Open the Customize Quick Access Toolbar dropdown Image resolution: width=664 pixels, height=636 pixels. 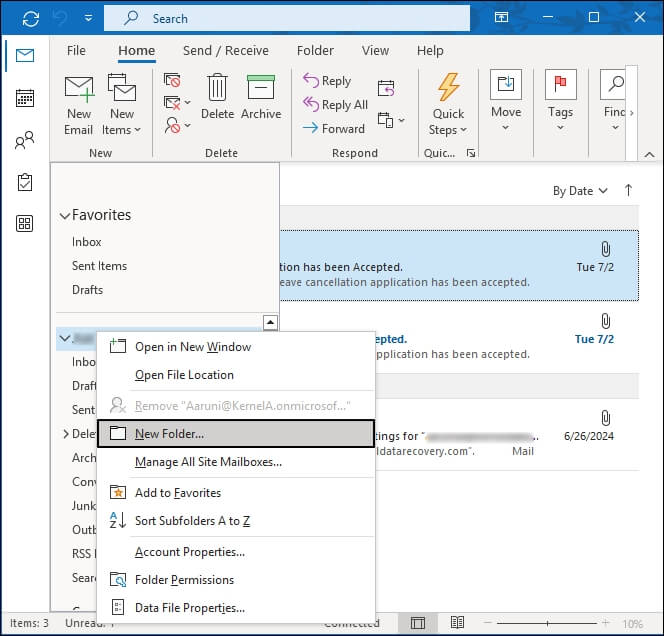tap(88, 18)
